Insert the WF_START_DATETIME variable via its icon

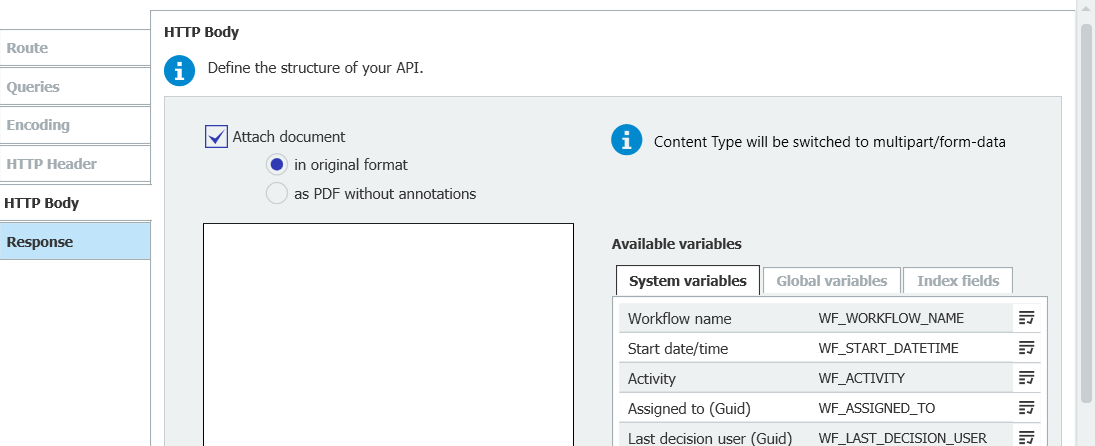pos(1025,348)
